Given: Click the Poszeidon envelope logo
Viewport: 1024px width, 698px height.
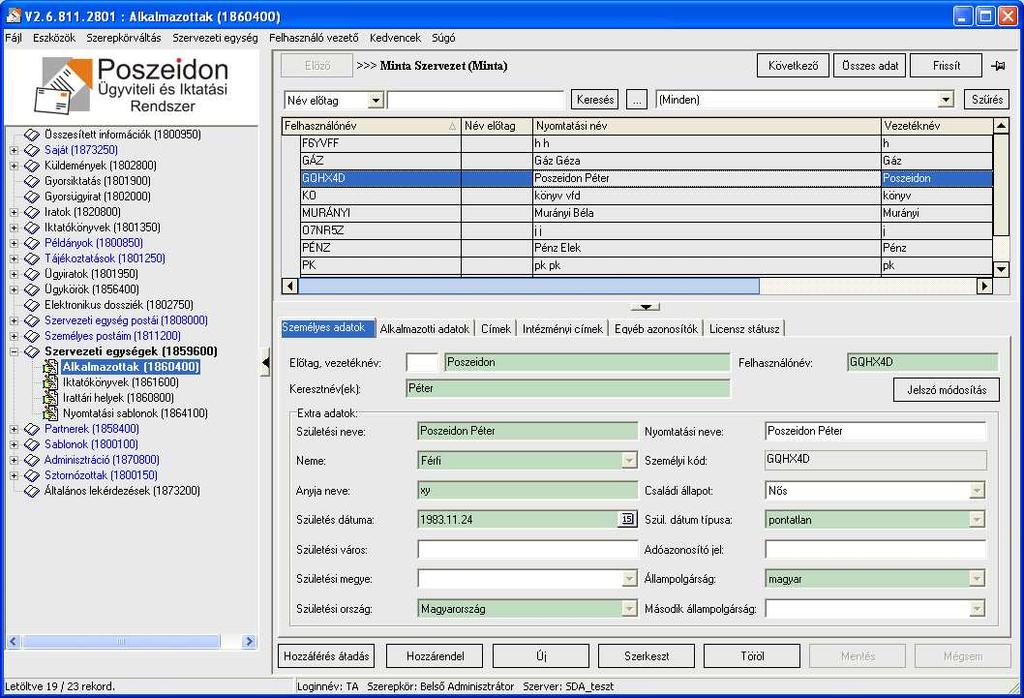Looking at the screenshot, I should point(63,85).
